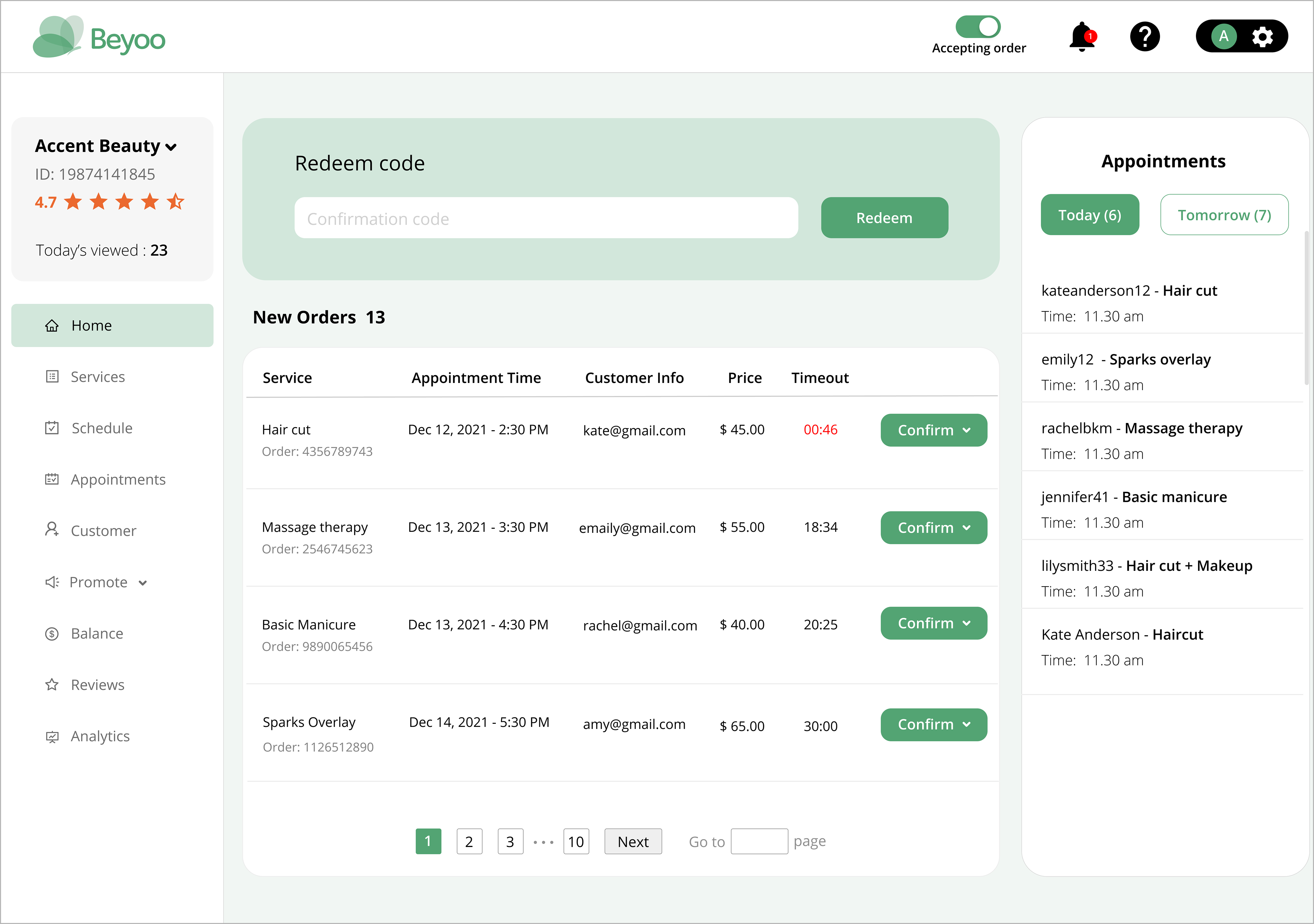The height and width of the screenshot is (924, 1314).
Task: Go to page 2 of orders
Action: click(469, 842)
